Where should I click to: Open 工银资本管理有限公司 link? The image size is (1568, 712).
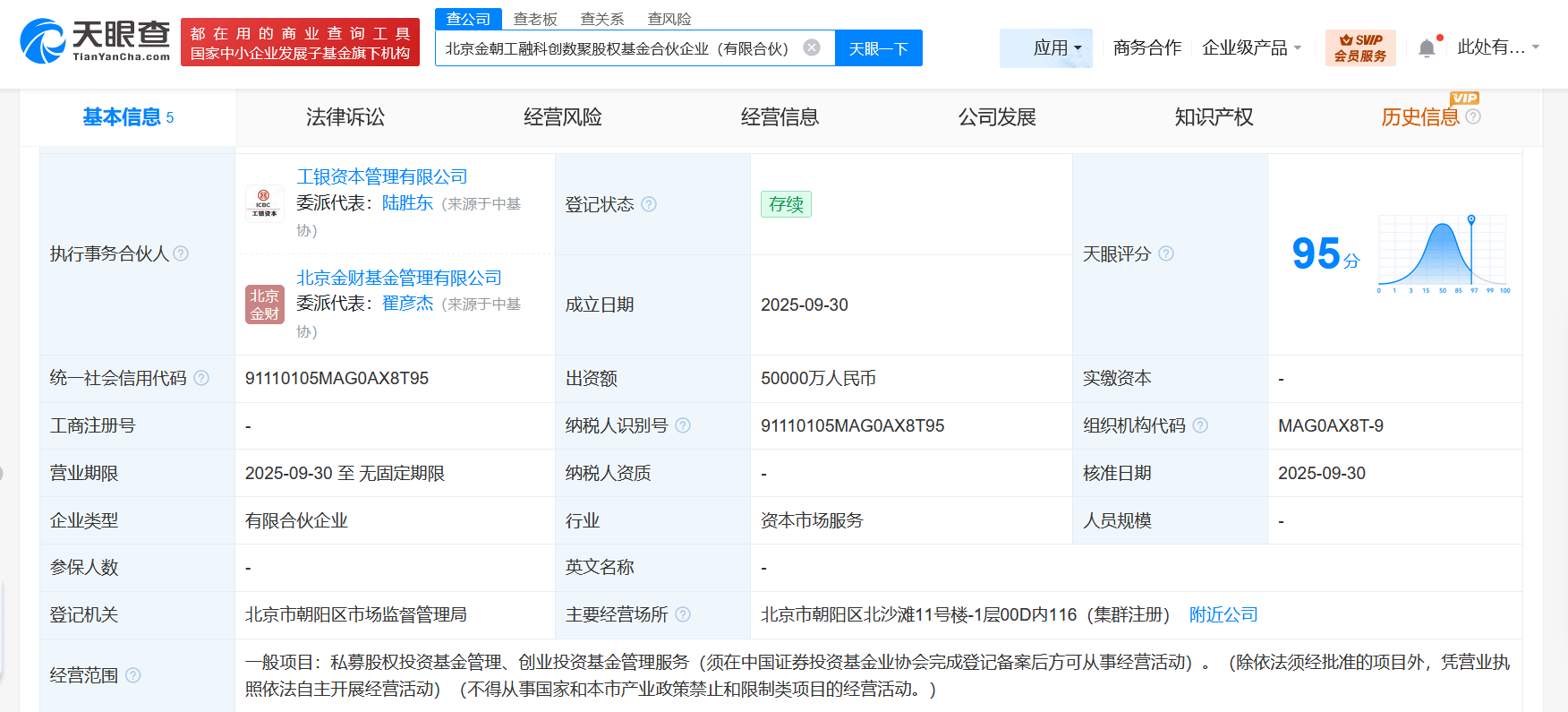[x=382, y=177]
